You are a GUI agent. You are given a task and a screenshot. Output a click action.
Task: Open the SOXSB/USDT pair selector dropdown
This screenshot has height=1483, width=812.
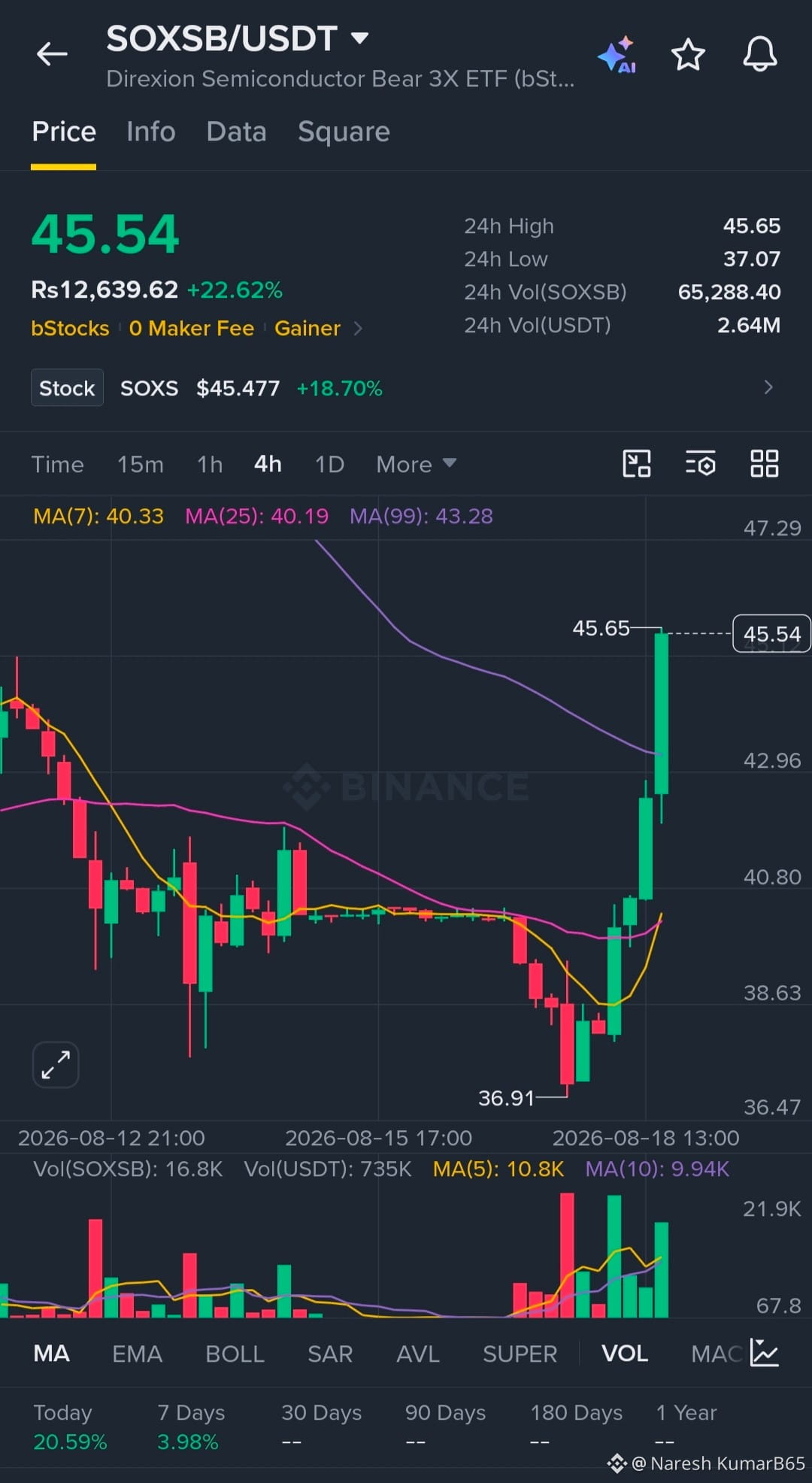[238, 39]
